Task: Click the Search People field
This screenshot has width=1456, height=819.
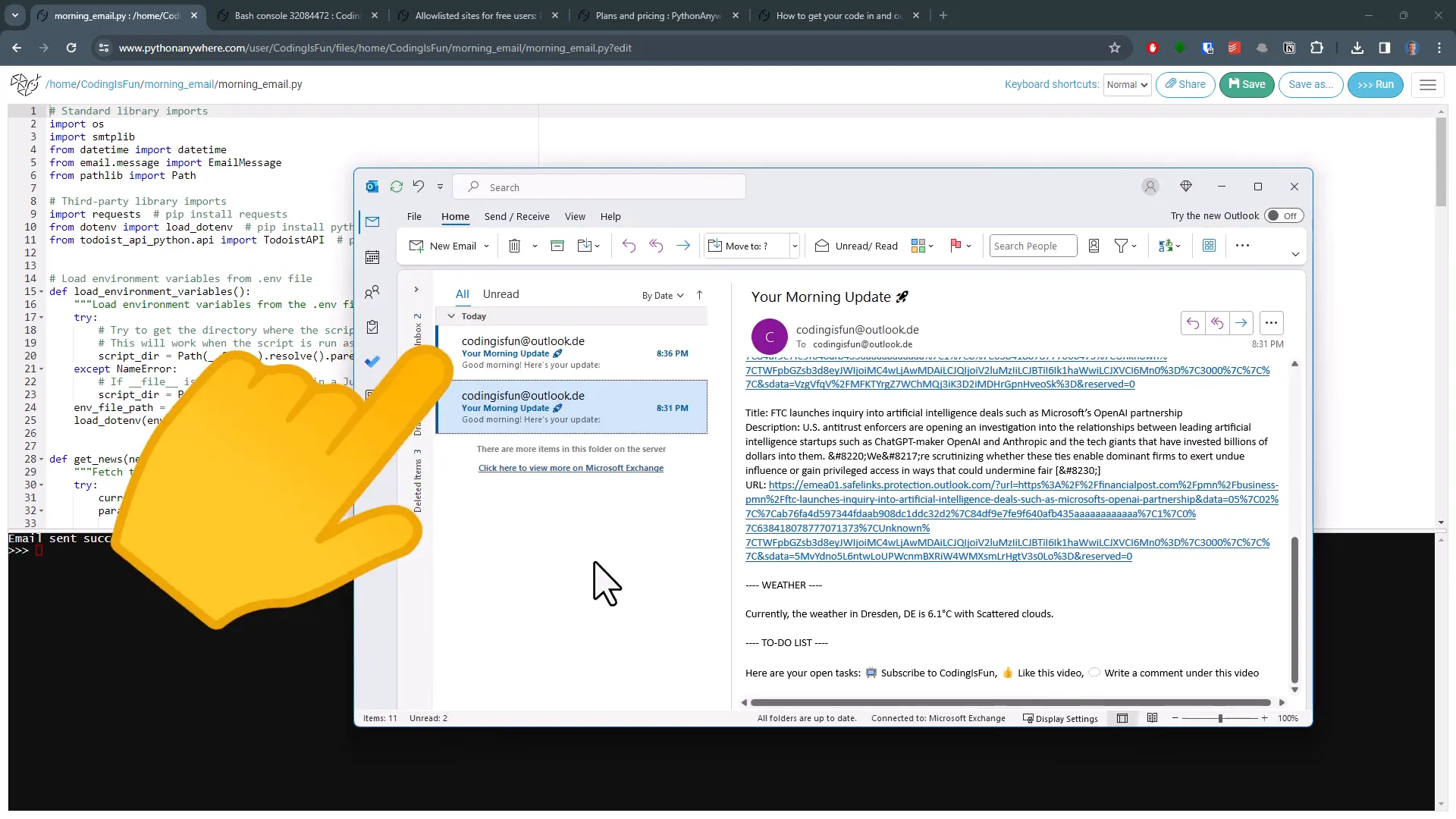Action: [x=1033, y=246]
